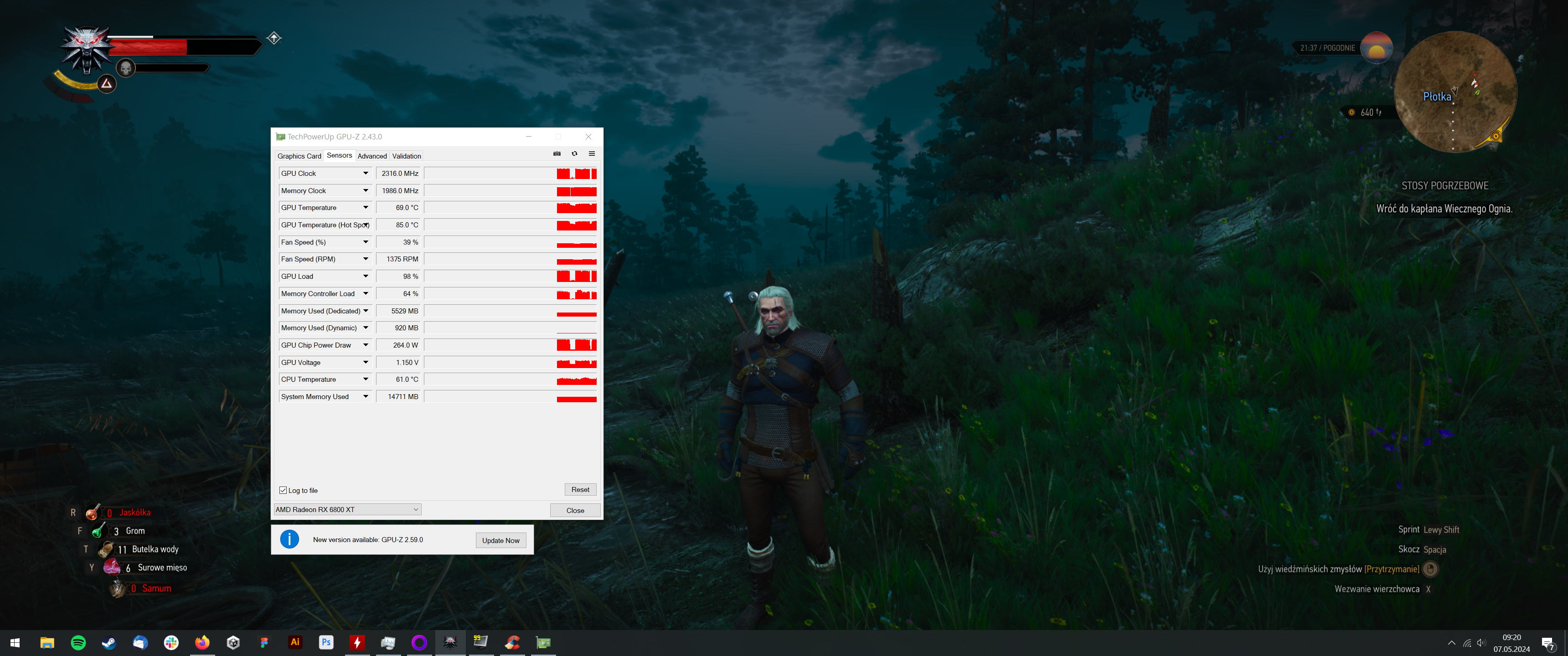Image resolution: width=1568 pixels, height=656 pixels.
Task: Switch to GPU-Z in the taskbar
Action: click(544, 643)
